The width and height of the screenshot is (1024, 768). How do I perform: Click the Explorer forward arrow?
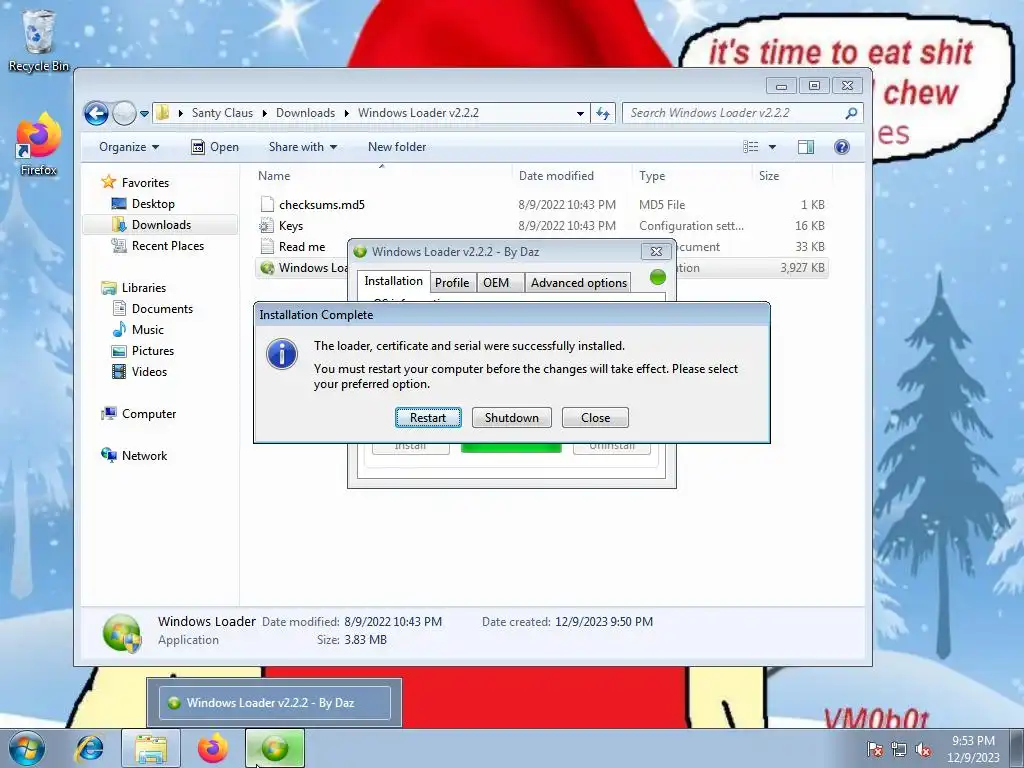(124, 114)
